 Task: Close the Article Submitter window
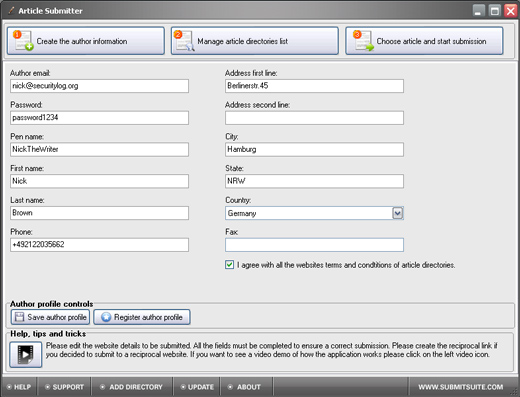pyautogui.click(x=511, y=11)
